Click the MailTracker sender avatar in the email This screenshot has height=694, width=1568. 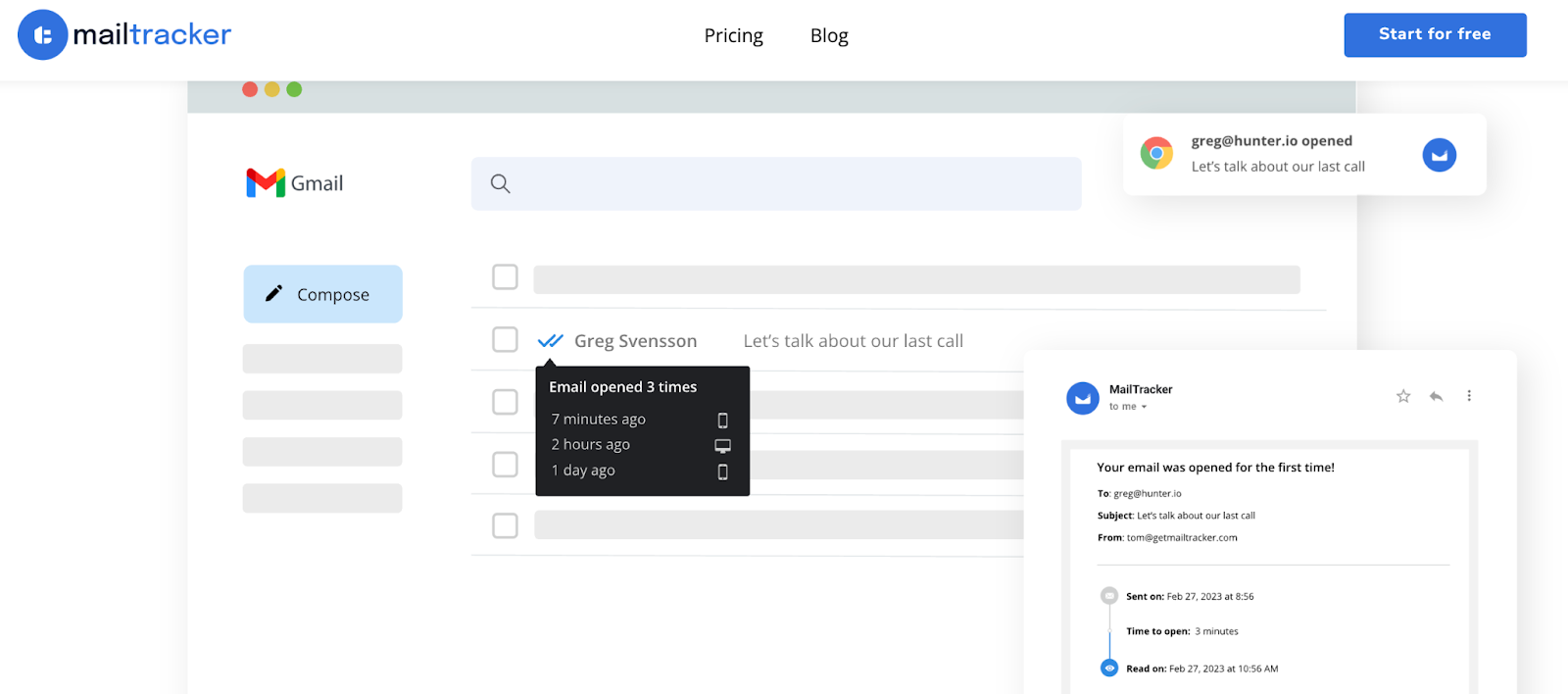click(x=1083, y=398)
